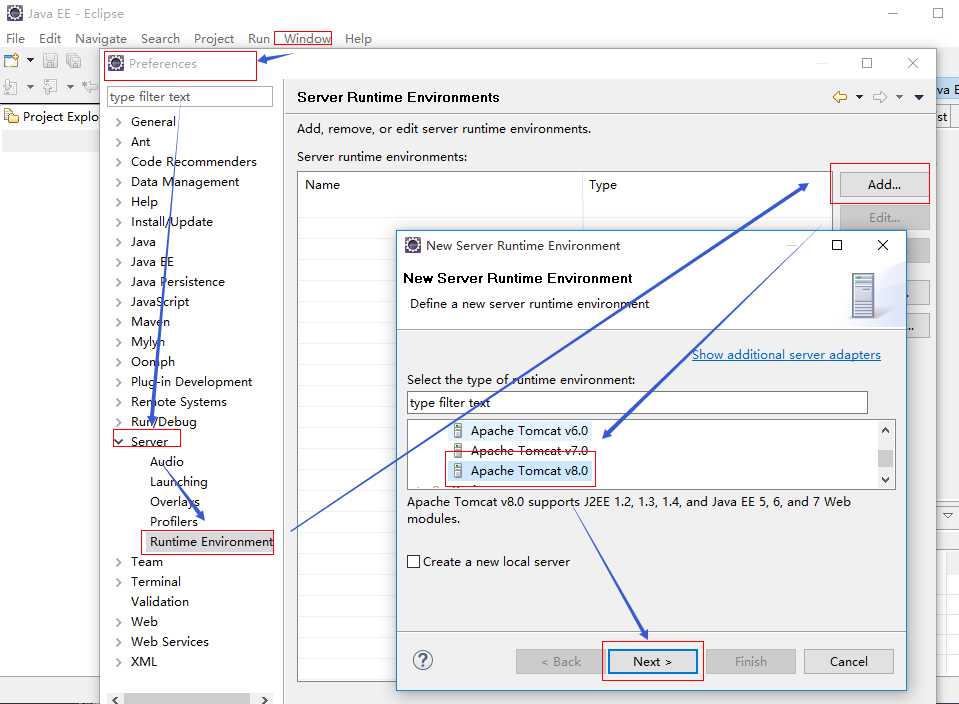Open the Run menu
Viewport: 959px width, 704px height.
(x=259, y=39)
